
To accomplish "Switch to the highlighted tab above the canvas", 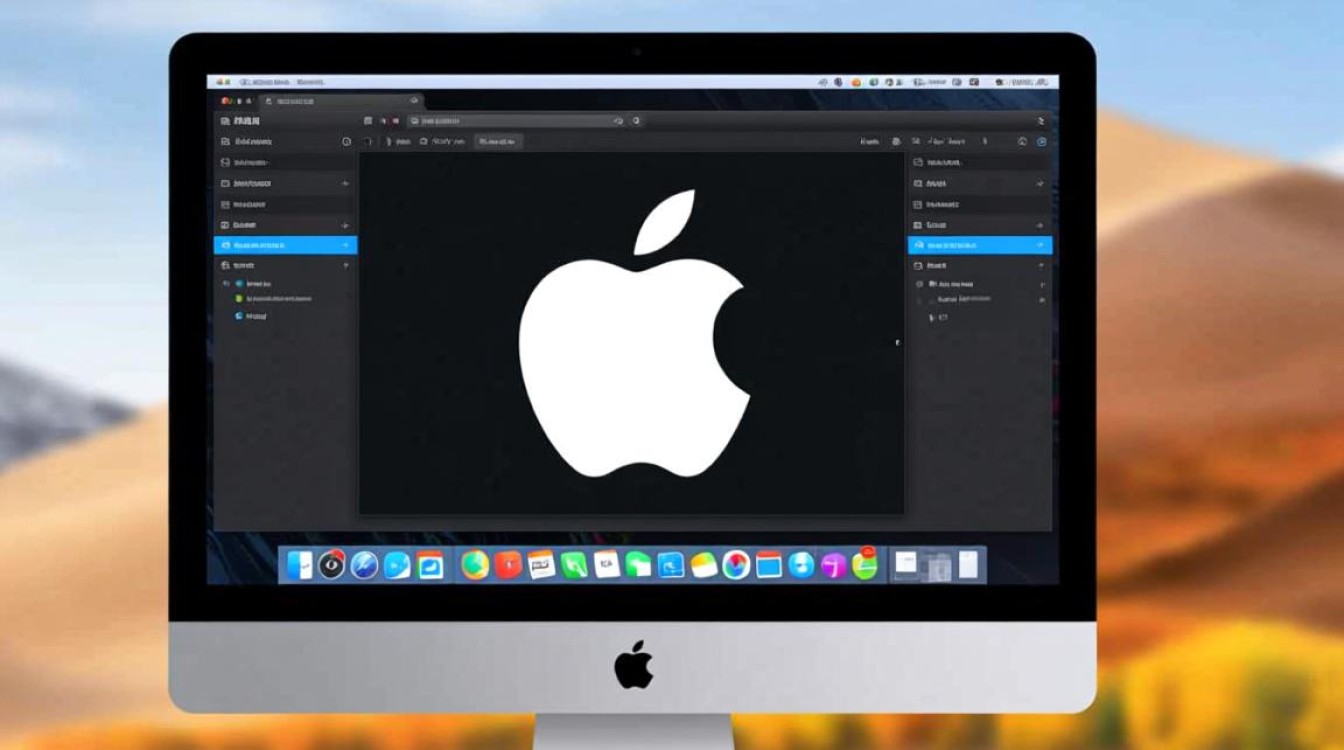I will click(498, 142).
